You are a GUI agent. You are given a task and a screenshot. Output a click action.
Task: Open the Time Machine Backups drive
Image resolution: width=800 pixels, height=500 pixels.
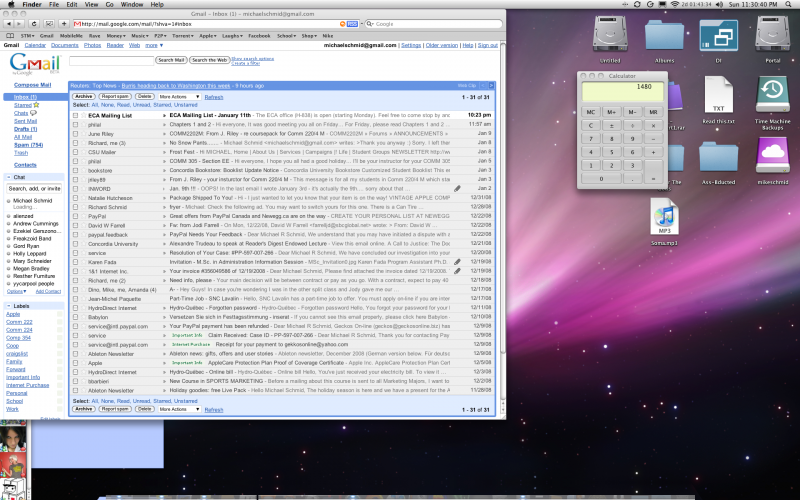point(772,95)
